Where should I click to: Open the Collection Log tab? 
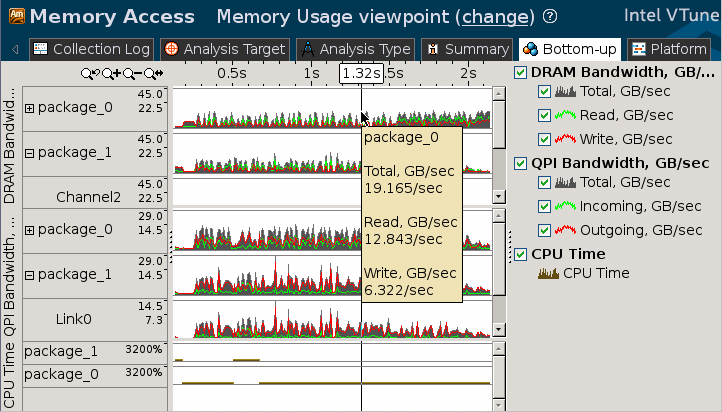[x=91, y=49]
